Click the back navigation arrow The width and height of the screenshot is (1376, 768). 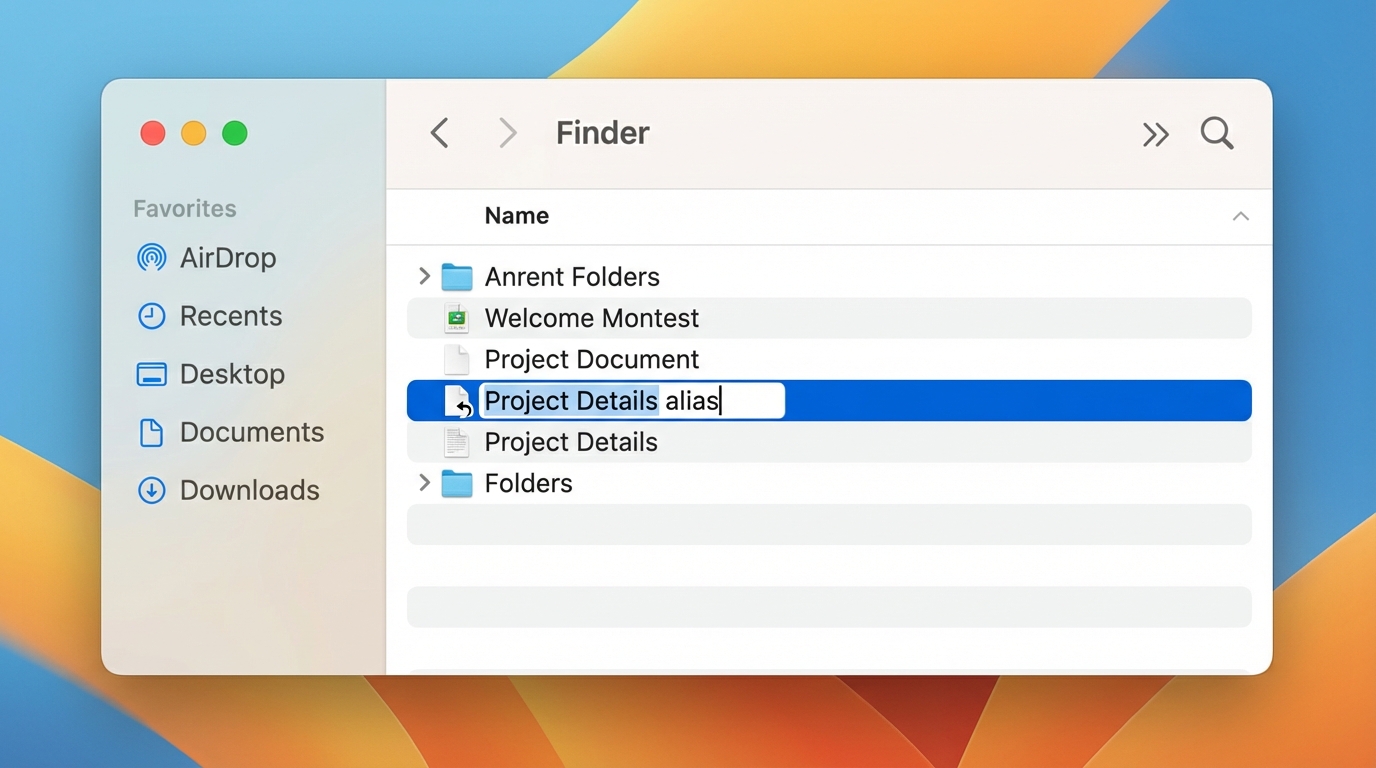pyautogui.click(x=440, y=133)
